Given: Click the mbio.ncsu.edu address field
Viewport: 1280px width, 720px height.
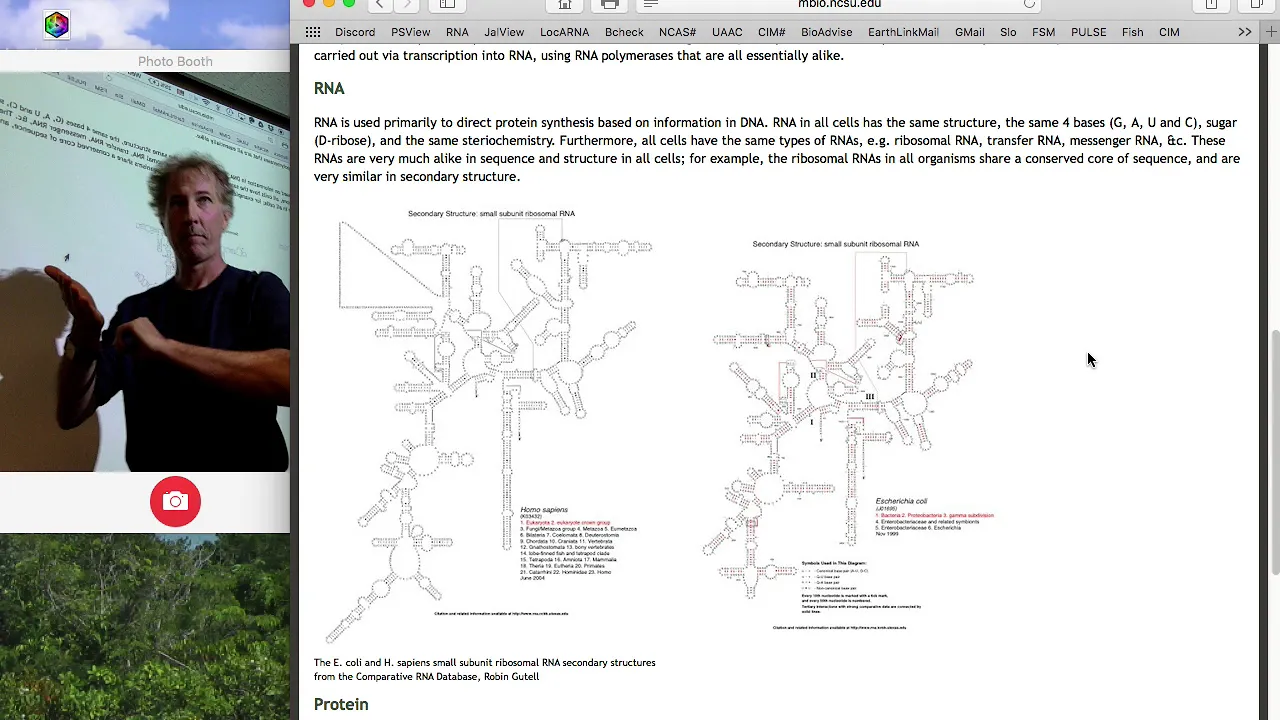Looking at the screenshot, I should point(839,5).
